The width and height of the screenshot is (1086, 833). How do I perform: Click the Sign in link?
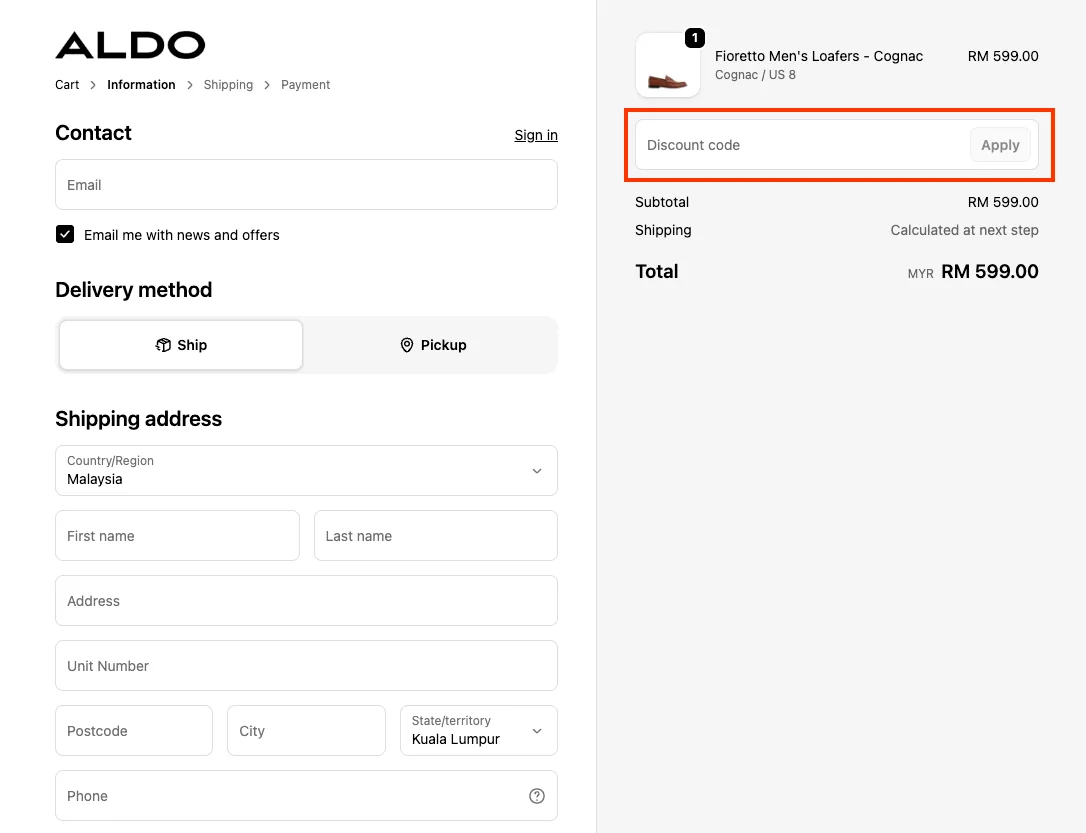(x=536, y=135)
